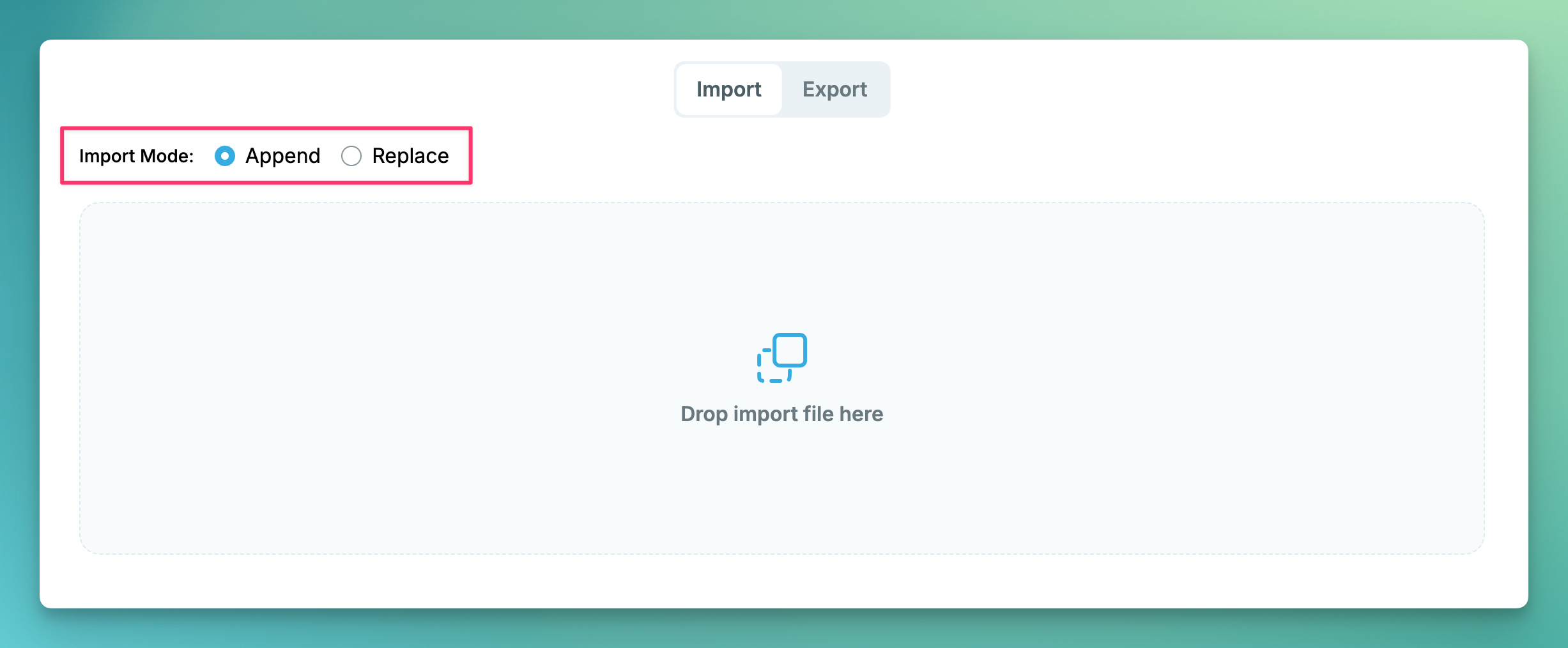Switch to the Export tab

click(834, 89)
